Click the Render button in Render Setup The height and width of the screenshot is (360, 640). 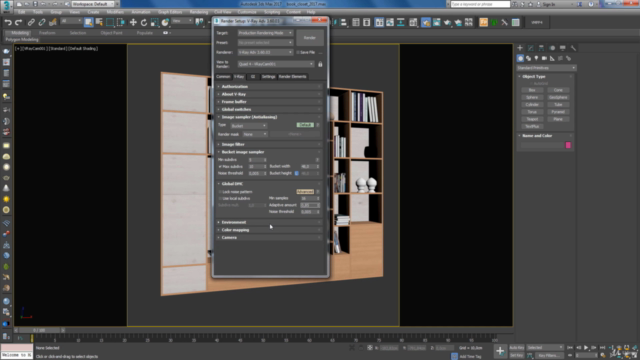(x=310, y=38)
